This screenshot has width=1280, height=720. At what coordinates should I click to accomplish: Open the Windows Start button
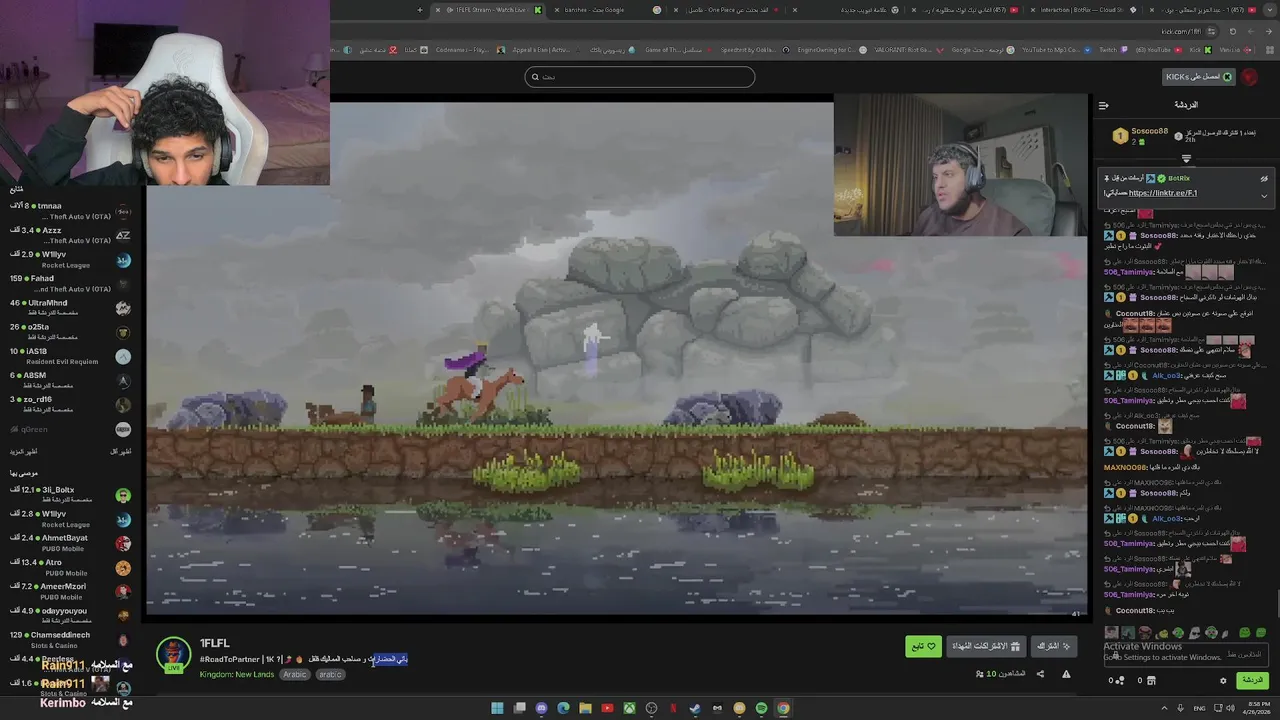coord(497,708)
